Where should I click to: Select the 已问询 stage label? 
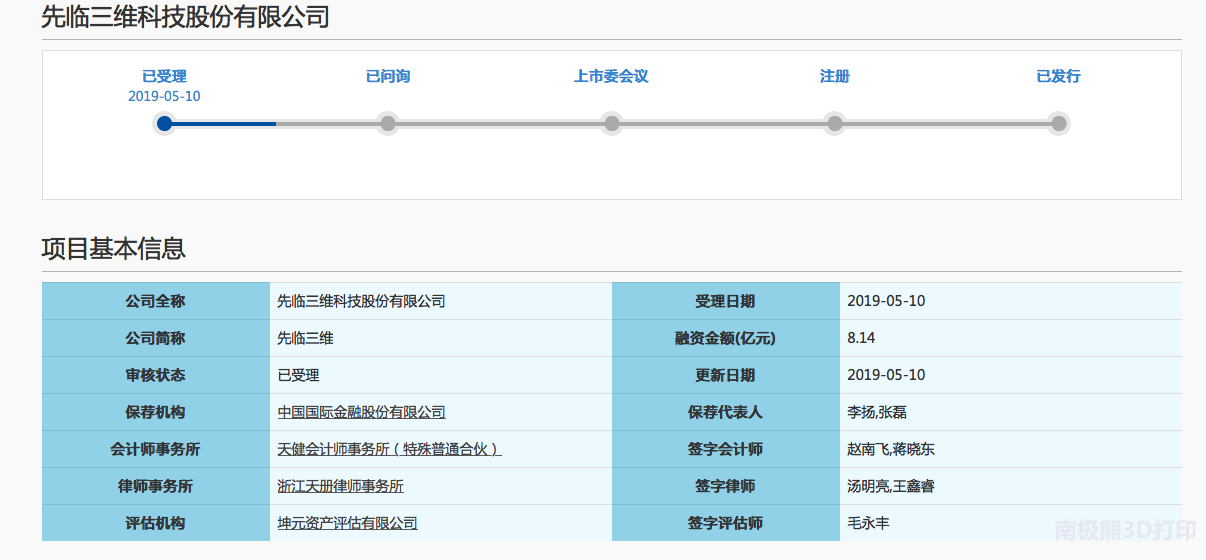[x=388, y=76]
